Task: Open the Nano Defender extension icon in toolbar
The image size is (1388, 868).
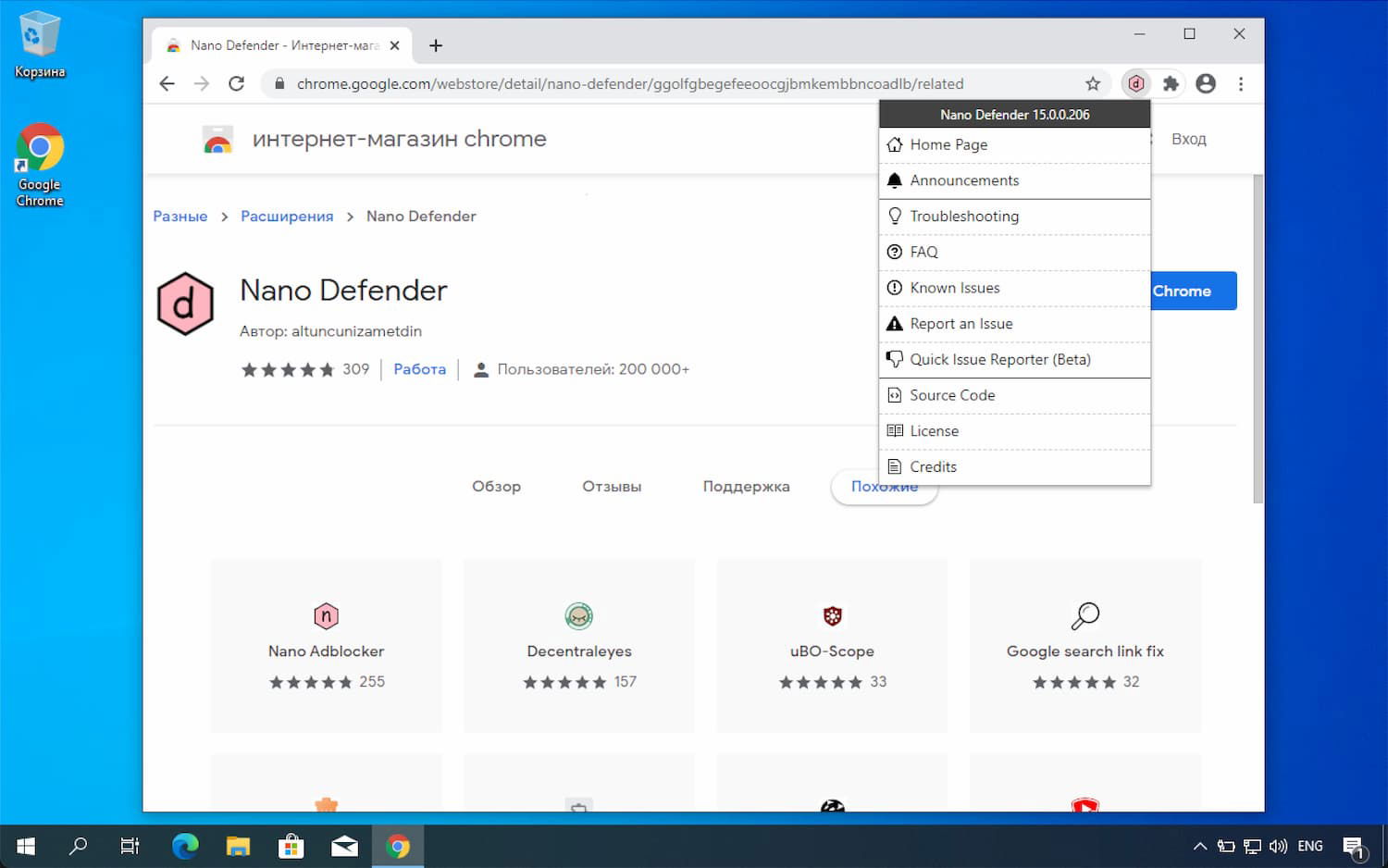Action: click(x=1135, y=83)
